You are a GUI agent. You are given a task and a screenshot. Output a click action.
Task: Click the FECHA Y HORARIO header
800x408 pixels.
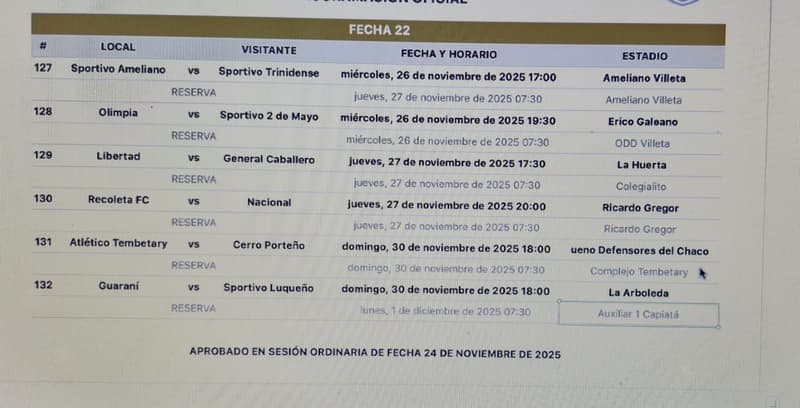448,54
